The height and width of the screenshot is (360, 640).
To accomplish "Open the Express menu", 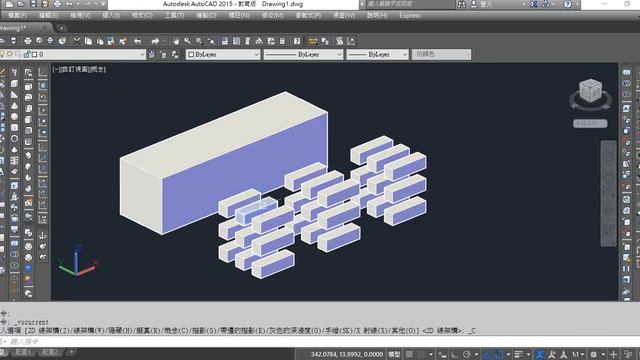I will click(x=410, y=16).
